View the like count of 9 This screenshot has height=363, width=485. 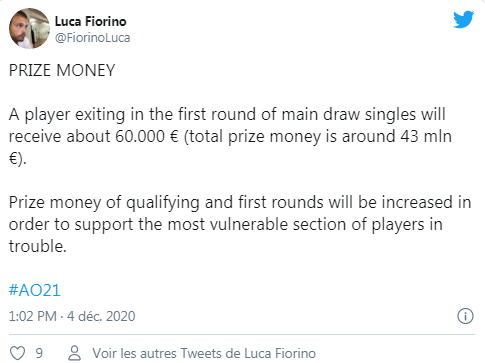tap(39, 353)
